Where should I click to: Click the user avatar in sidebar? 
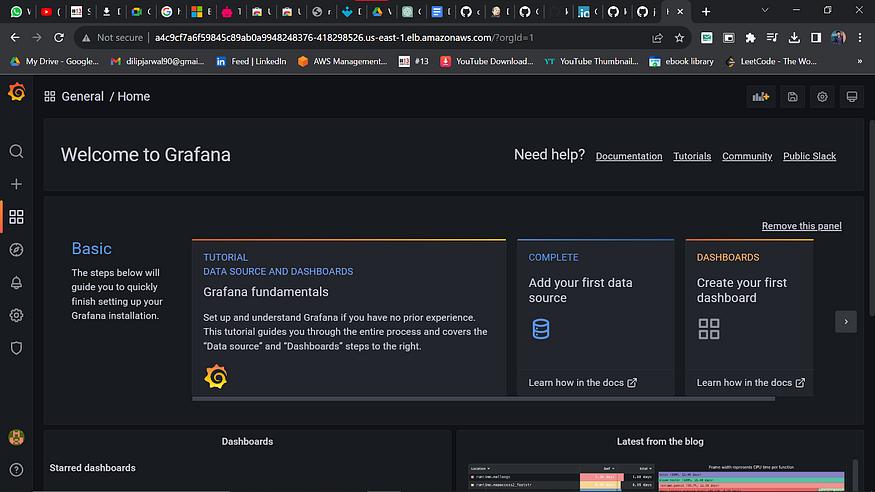pos(16,437)
